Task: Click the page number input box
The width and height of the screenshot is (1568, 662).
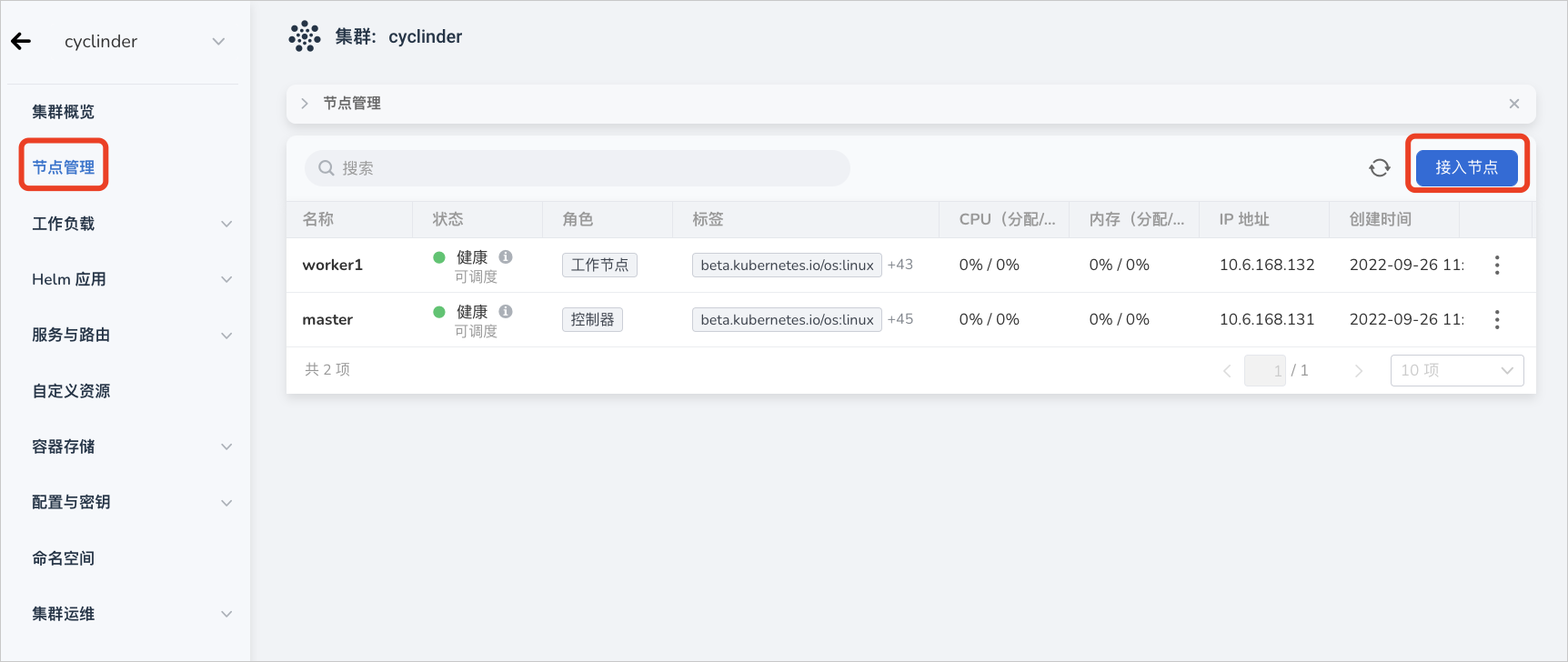Action: pos(1265,370)
